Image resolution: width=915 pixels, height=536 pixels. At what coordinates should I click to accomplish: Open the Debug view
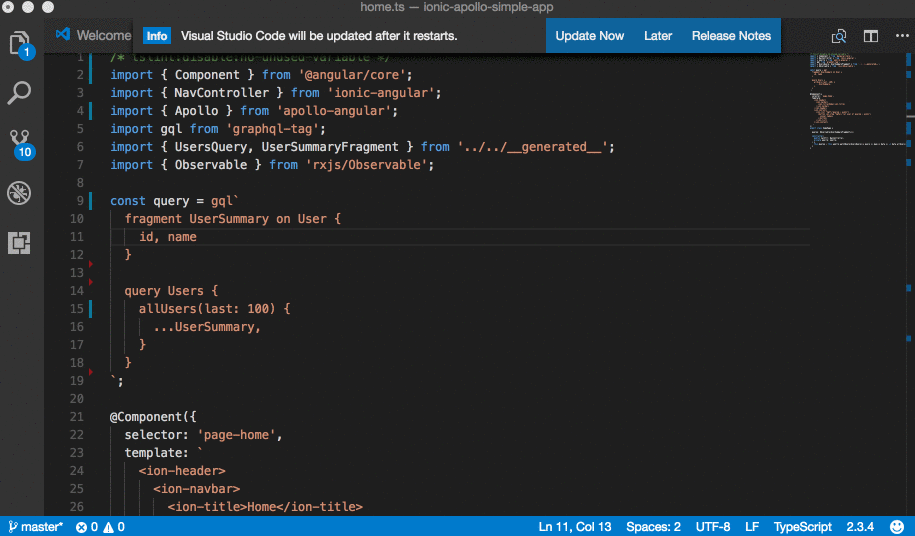[19, 193]
